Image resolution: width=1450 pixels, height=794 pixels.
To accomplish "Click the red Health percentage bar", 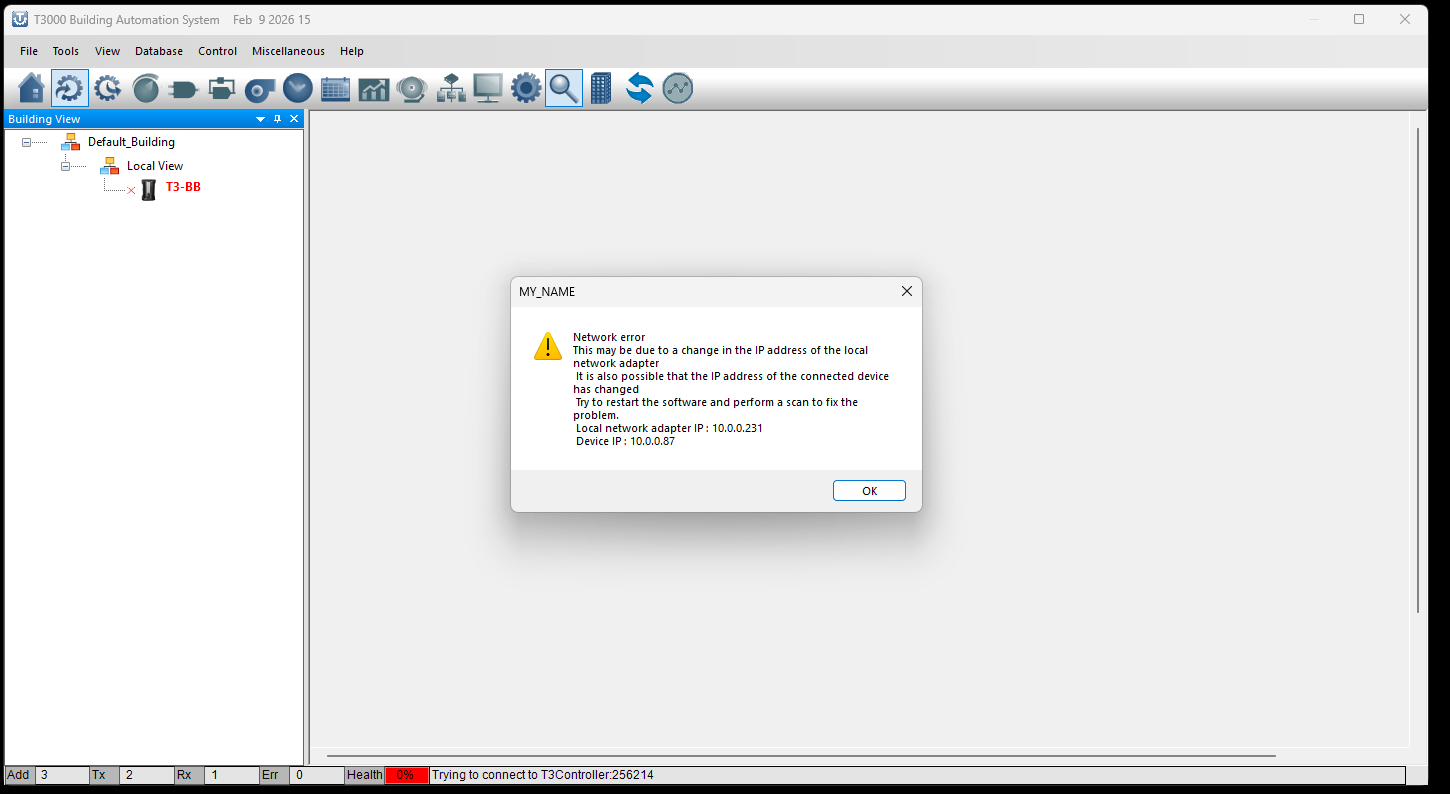I will click(x=406, y=775).
